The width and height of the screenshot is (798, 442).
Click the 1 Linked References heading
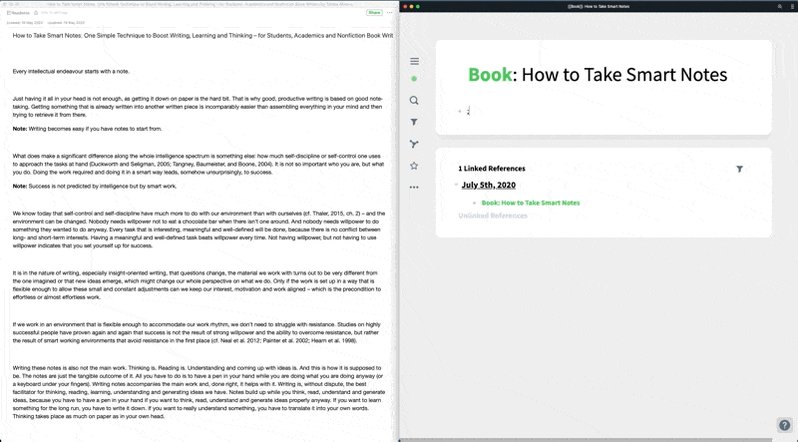(x=492, y=169)
